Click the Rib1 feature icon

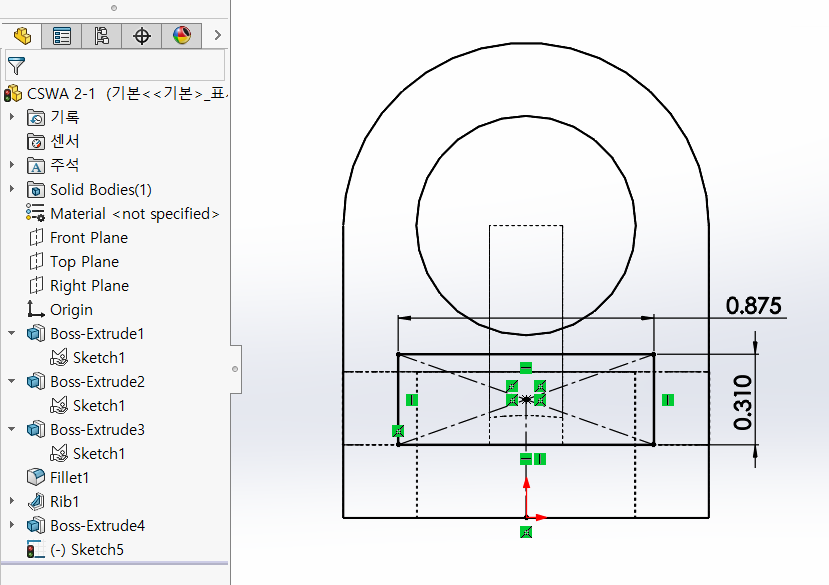(35, 501)
